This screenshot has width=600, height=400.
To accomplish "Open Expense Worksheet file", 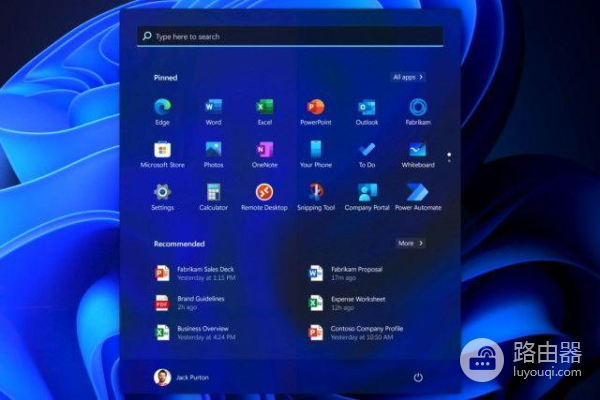I will [347, 303].
